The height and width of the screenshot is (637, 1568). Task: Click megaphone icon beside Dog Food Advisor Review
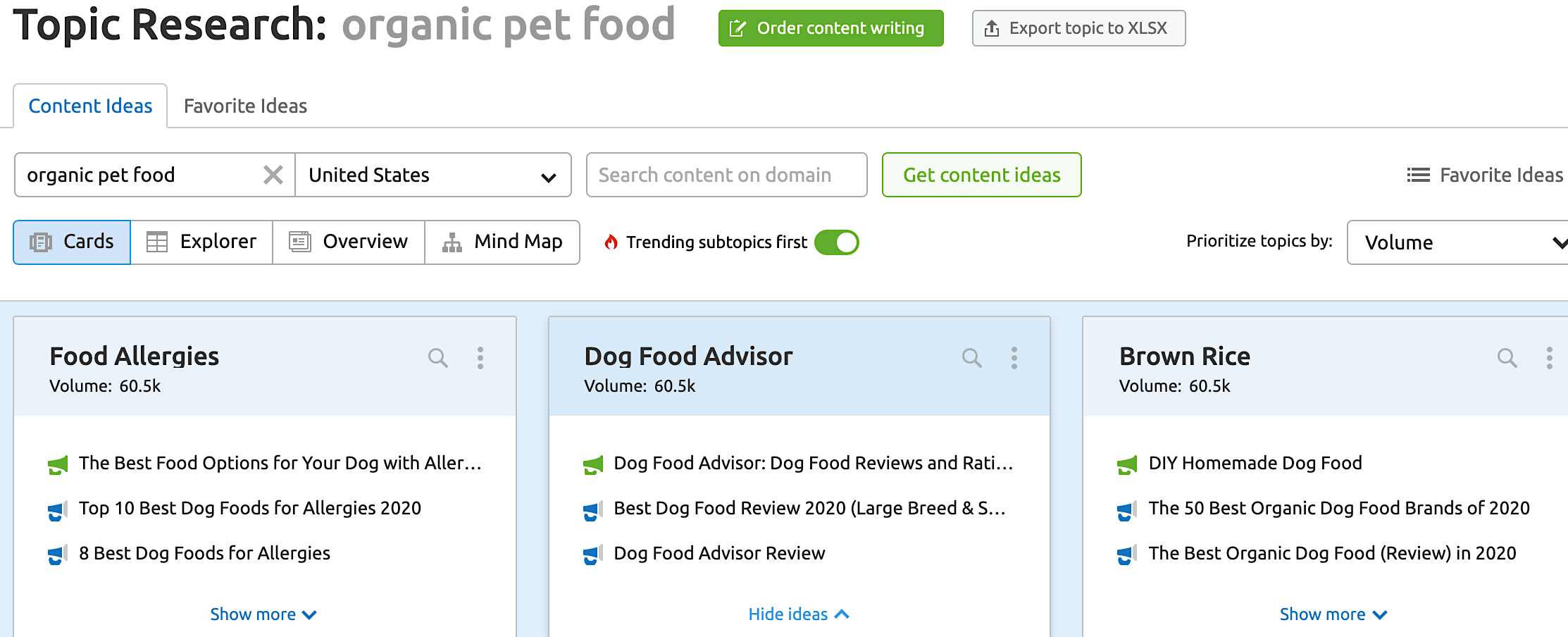point(593,555)
